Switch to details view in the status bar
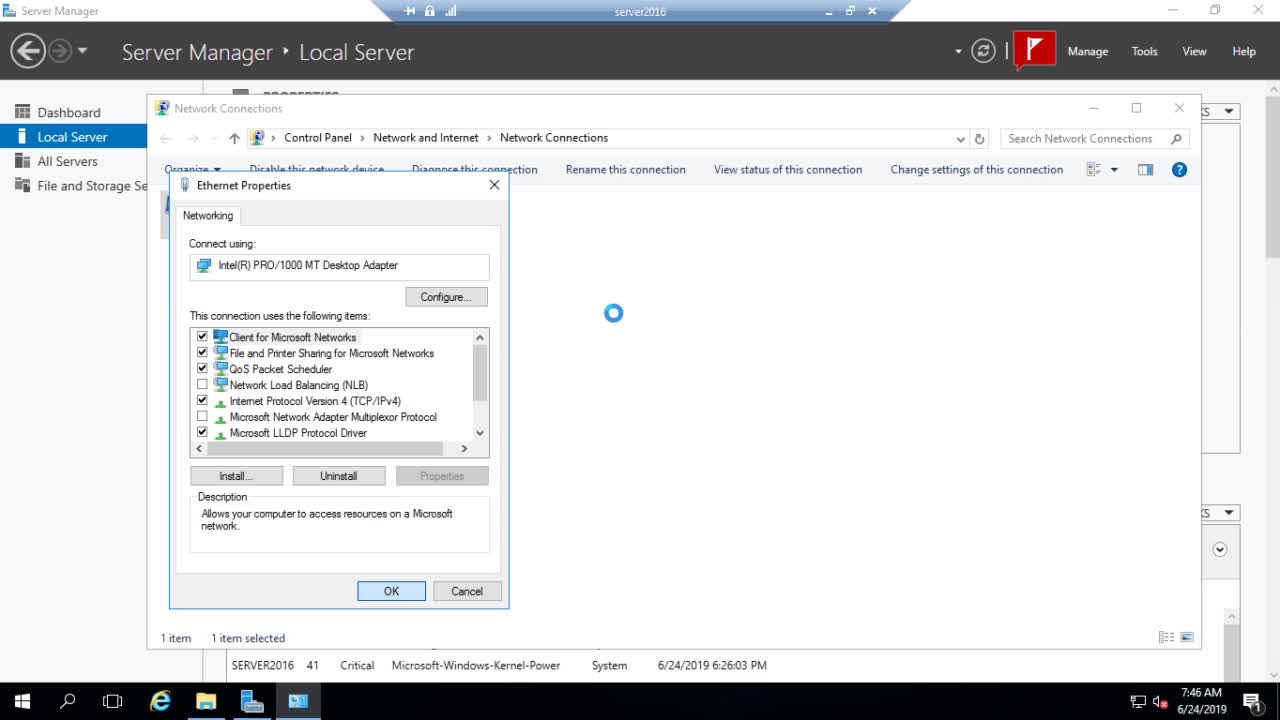Viewport: 1280px width, 720px height. coord(1166,637)
